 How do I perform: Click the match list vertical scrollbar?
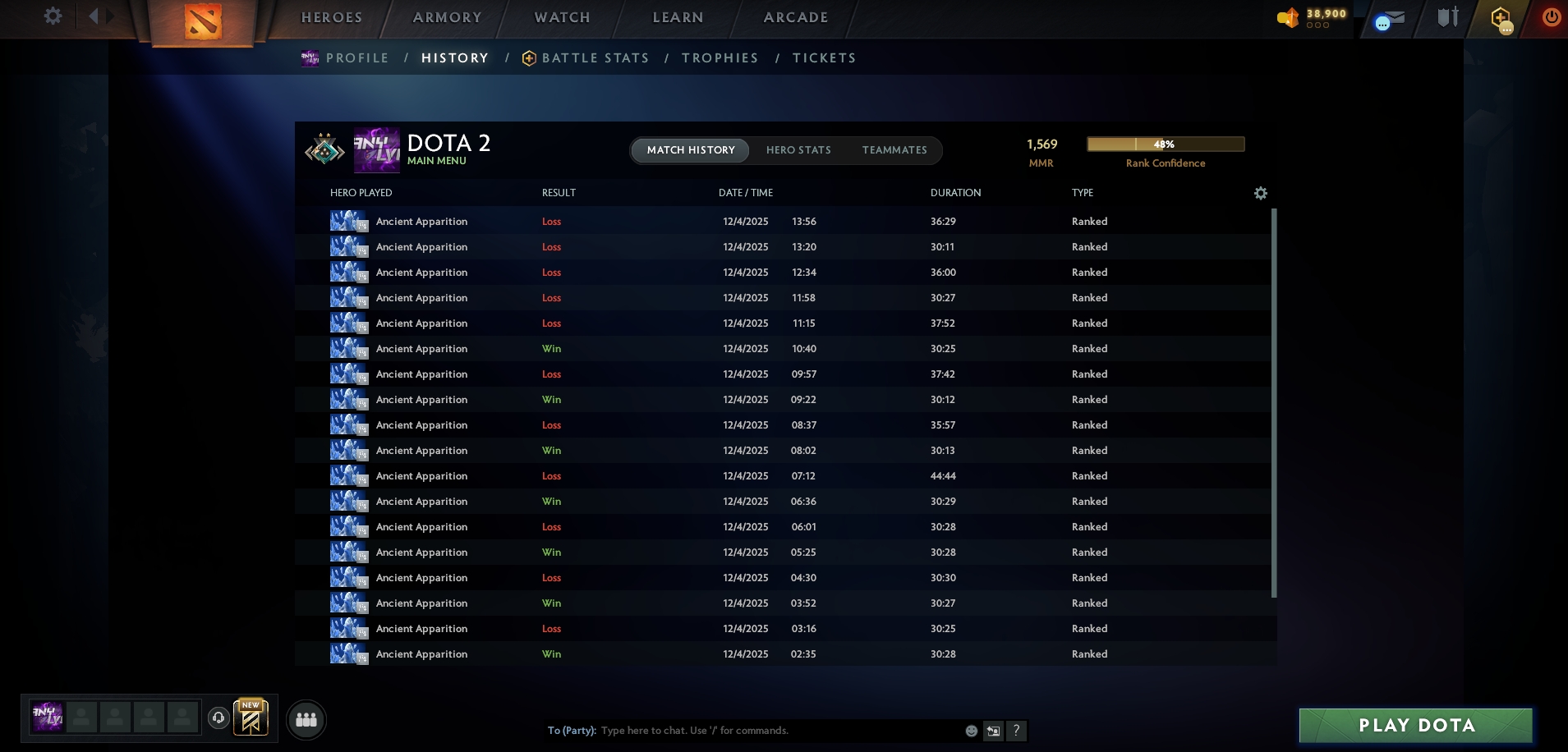[x=1274, y=402]
